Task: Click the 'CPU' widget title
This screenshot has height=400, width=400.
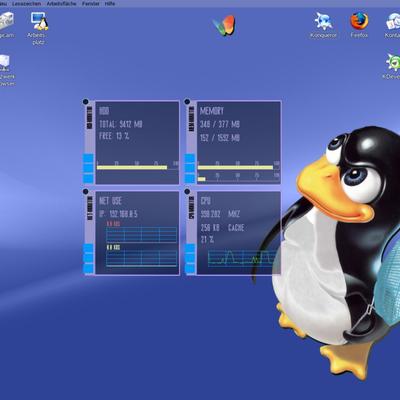Action: pos(206,201)
